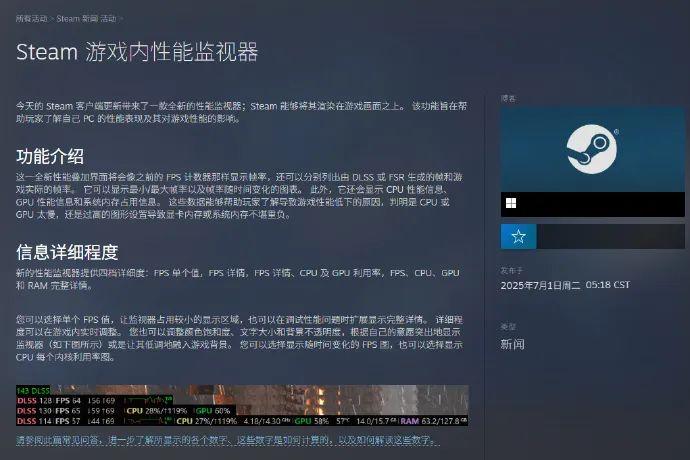690x460 pixels.
Task: Click the performance monitor overlay screenshot
Action: click(242, 407)
